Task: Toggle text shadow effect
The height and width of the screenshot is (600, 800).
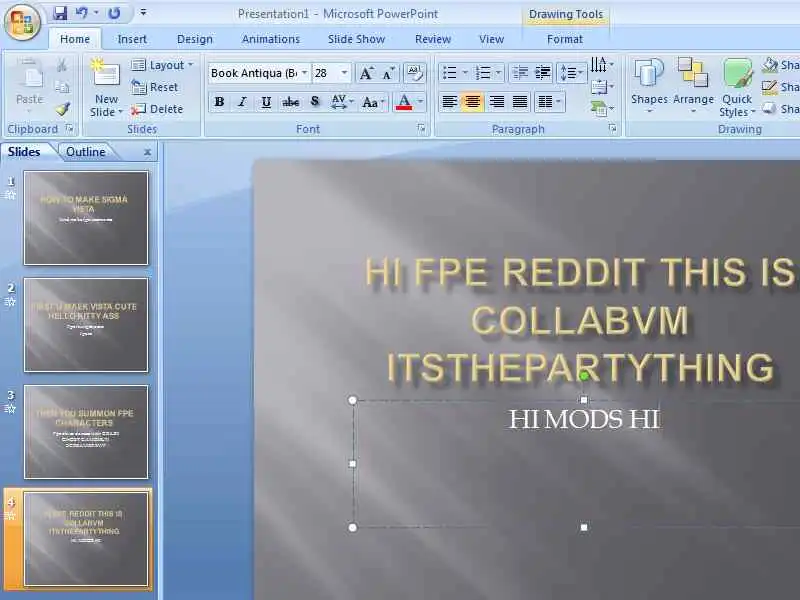Action: pos(315,102)
